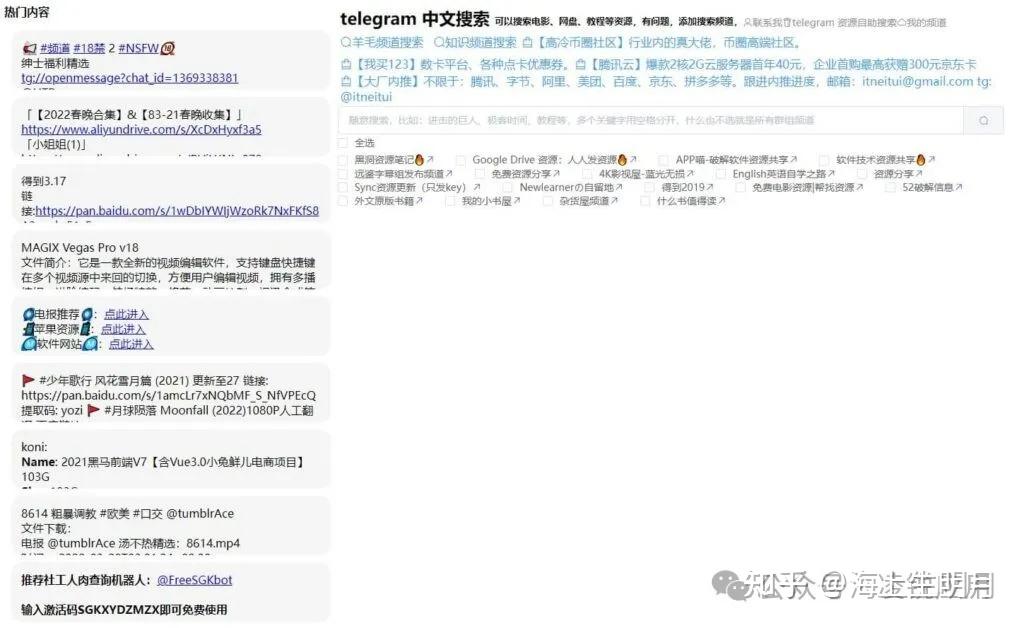Open external arrow next to Google Drive 资源
The width and height of the screenshot is (1024, 628).
633,159
